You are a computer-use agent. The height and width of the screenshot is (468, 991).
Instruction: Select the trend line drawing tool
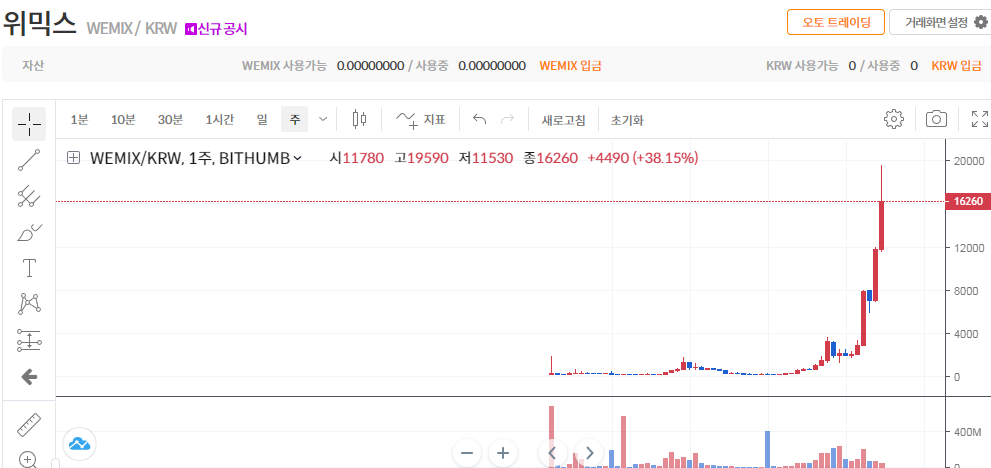[x=29, y=160]
